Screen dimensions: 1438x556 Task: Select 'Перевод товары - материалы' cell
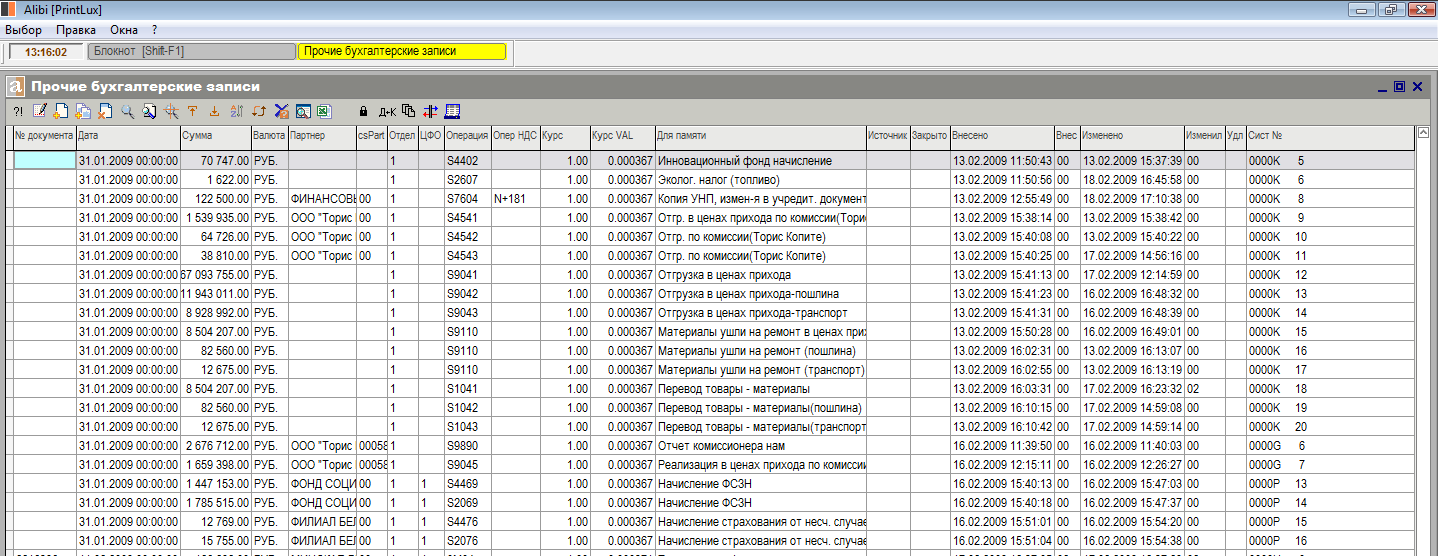[760, 389]
